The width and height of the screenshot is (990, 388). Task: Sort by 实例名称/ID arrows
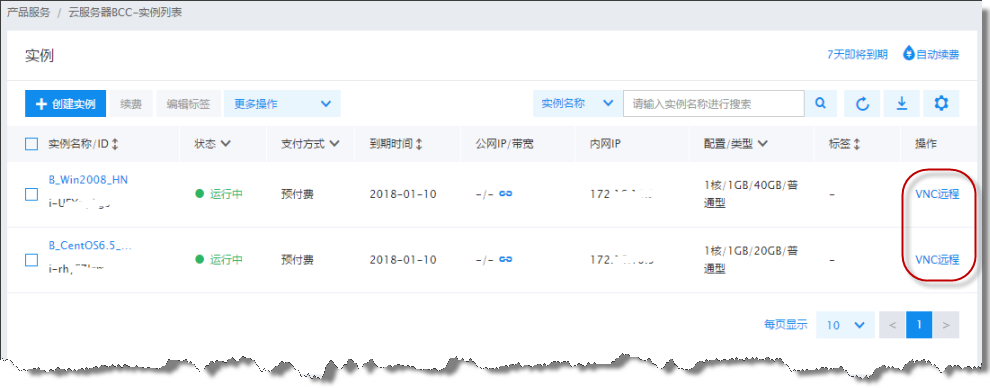tap(114, 144)
